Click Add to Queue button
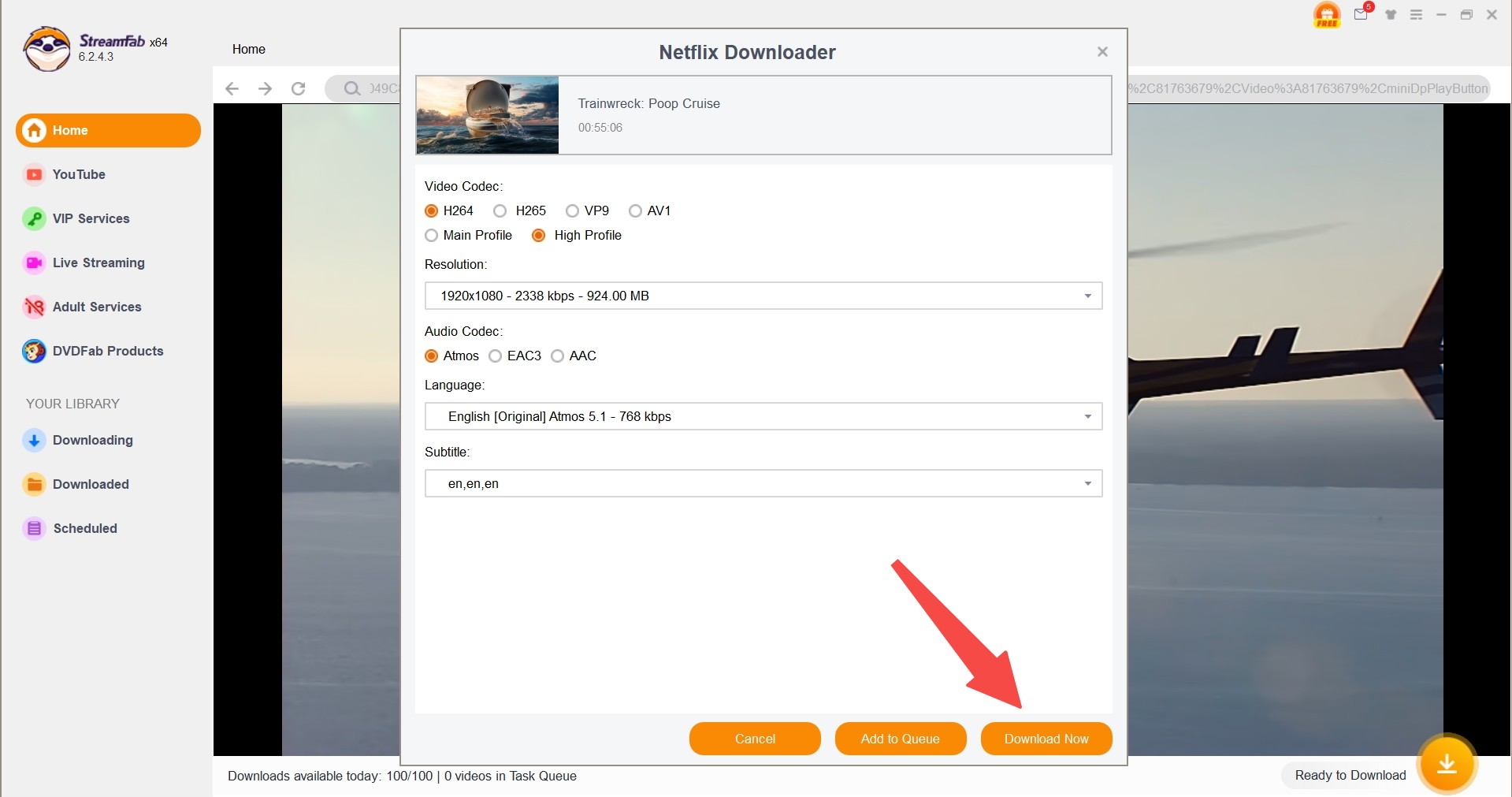The image size is (1512, 797). pos(901,739)
